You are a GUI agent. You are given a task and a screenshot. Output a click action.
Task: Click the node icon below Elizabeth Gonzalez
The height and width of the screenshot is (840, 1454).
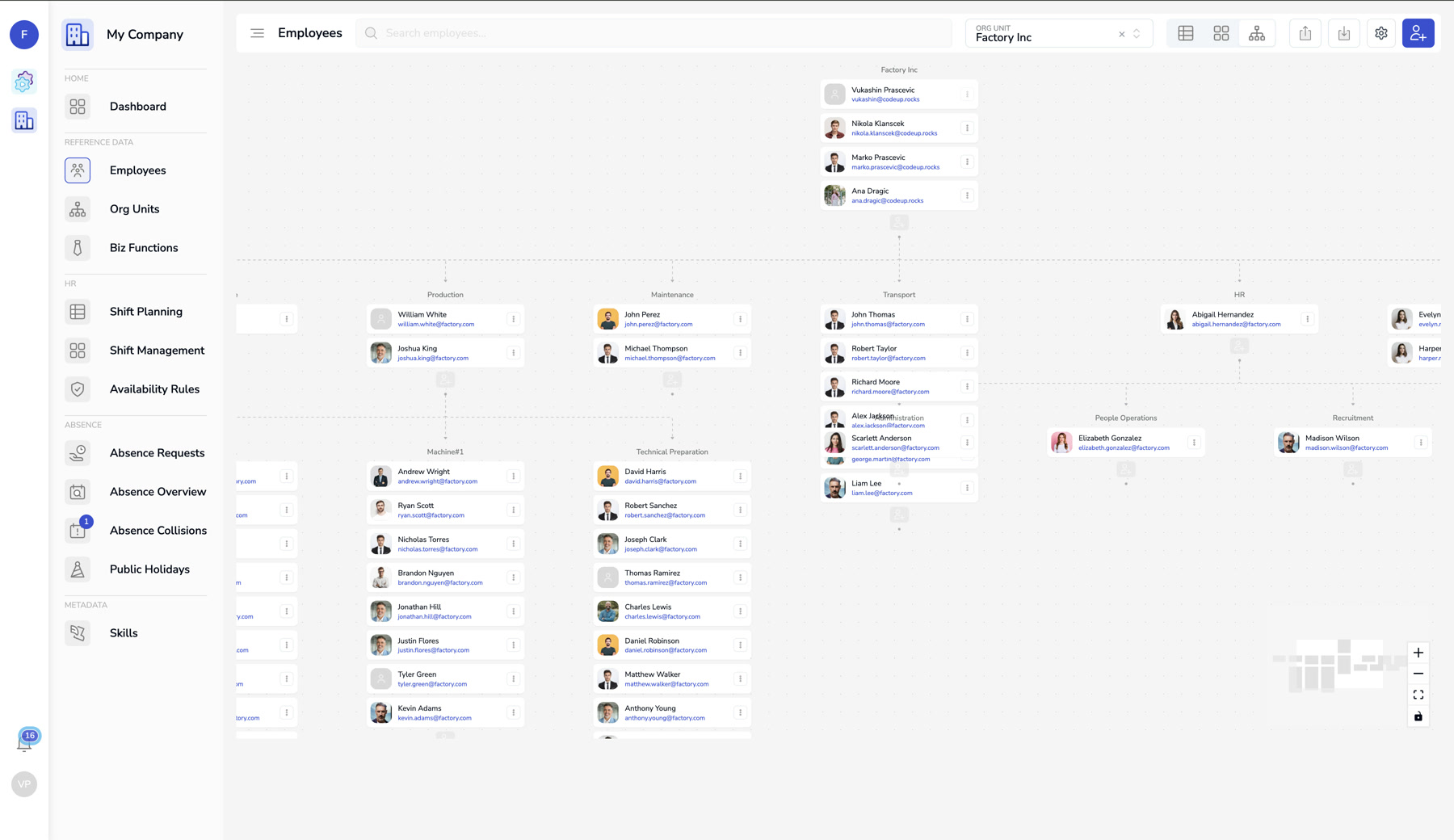[1126, 469]
